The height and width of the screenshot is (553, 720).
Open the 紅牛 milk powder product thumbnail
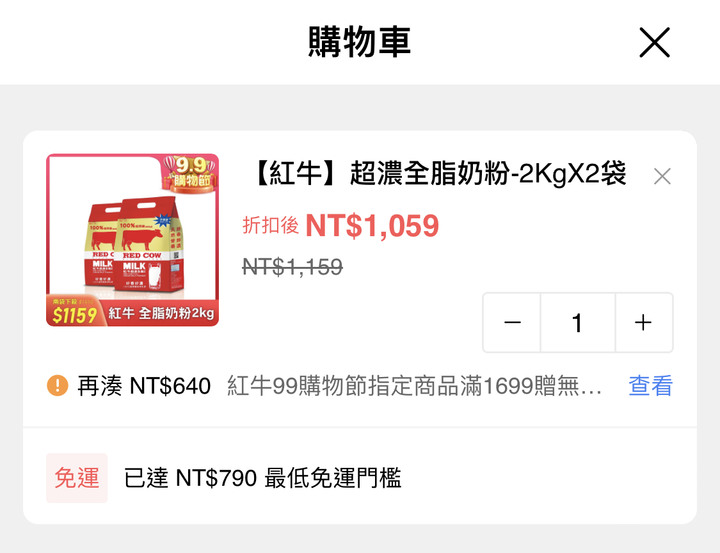coord(132,240)
